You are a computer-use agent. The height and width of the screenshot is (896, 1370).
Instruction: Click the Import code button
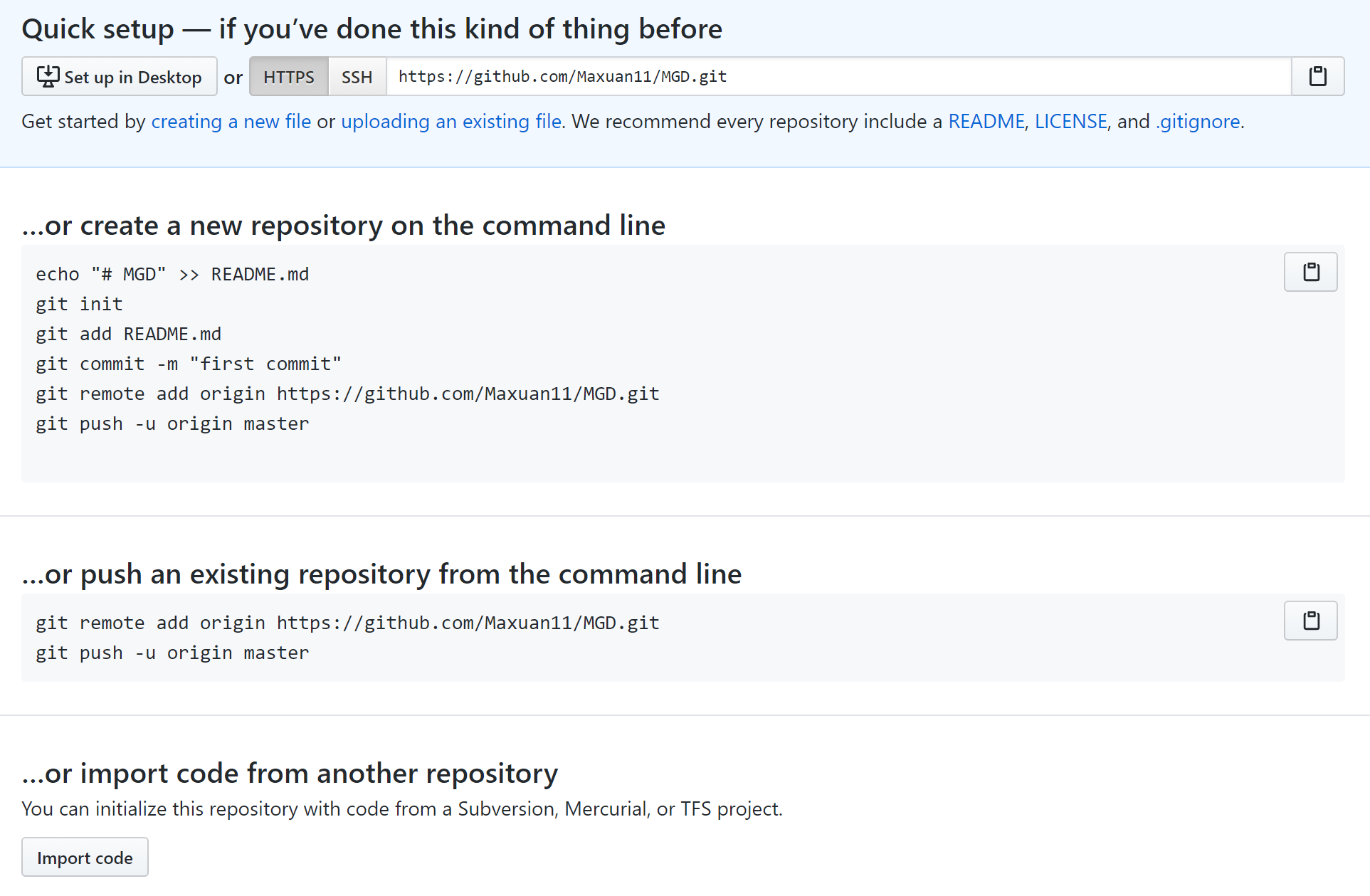pyautogui.click(x=85, y=858)
